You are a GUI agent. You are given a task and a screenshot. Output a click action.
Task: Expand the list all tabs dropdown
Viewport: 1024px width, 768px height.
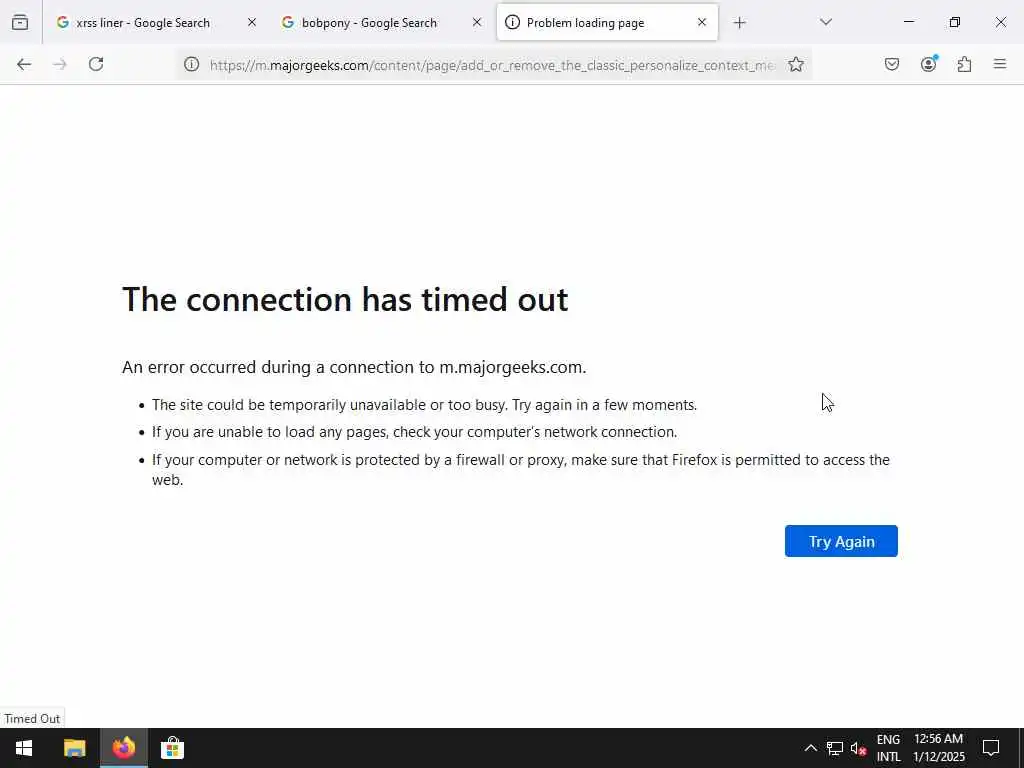coord(826,22)
